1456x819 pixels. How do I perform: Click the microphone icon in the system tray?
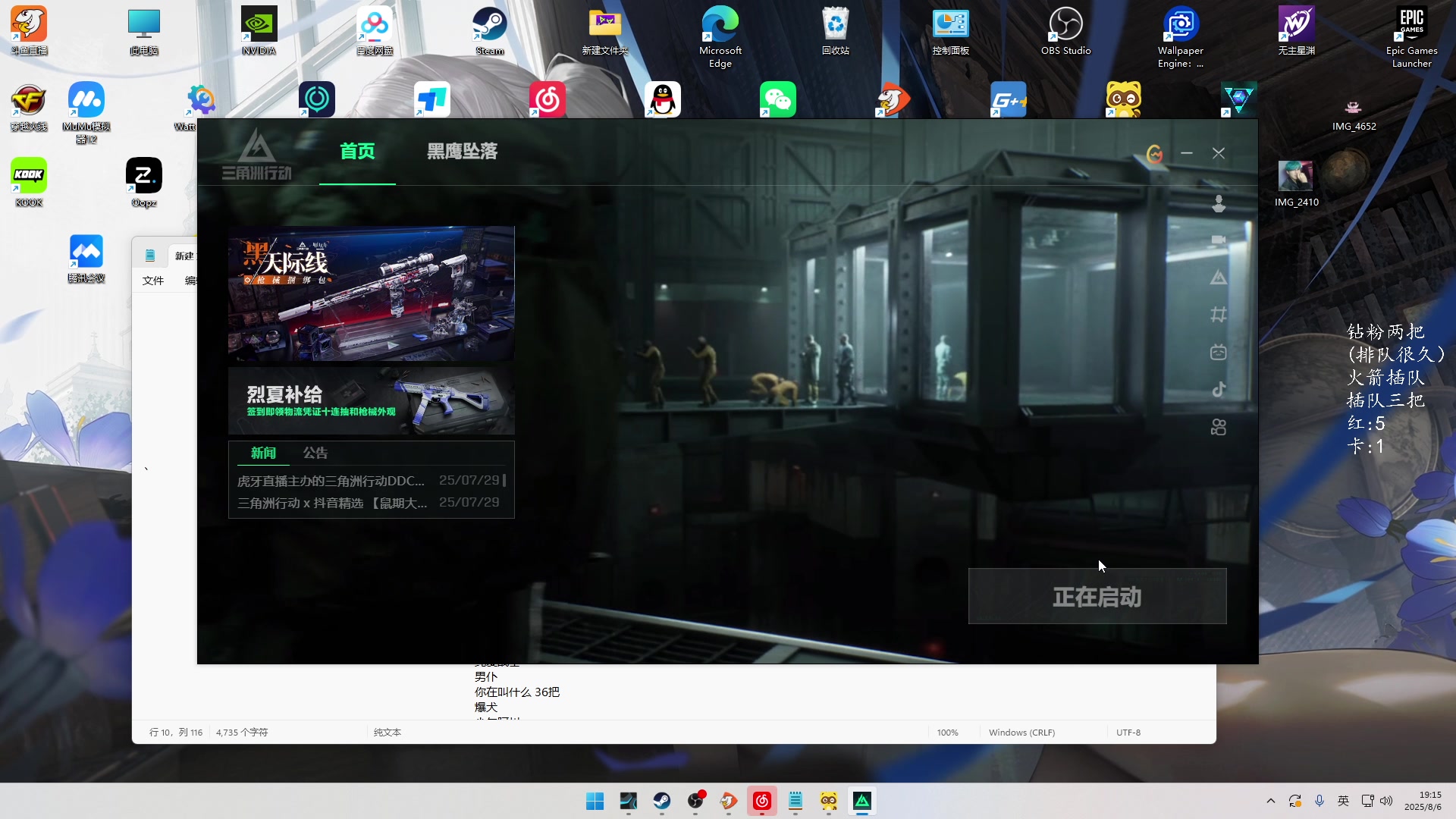pos(1319,801)
